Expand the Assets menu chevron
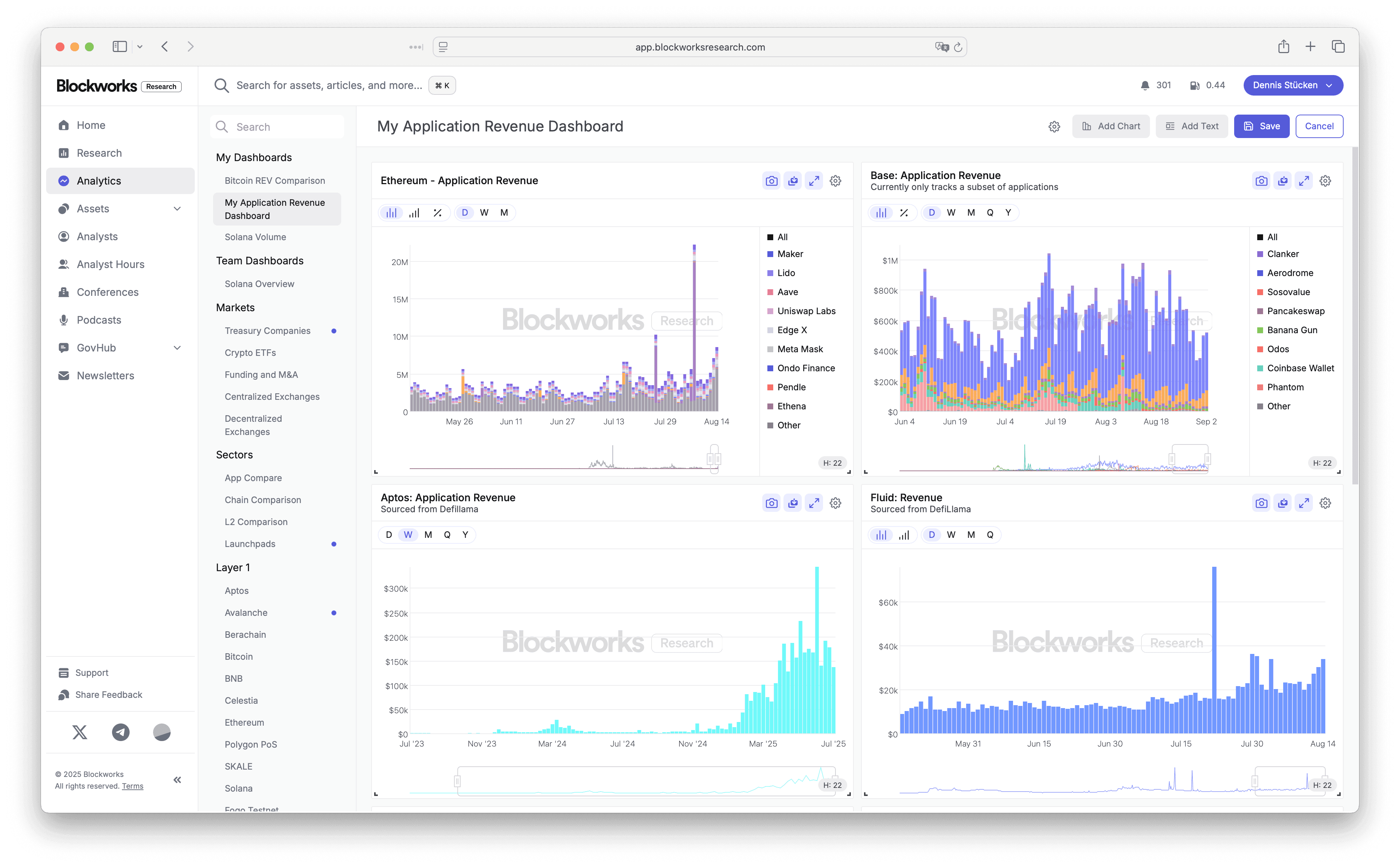 point(177,209)
